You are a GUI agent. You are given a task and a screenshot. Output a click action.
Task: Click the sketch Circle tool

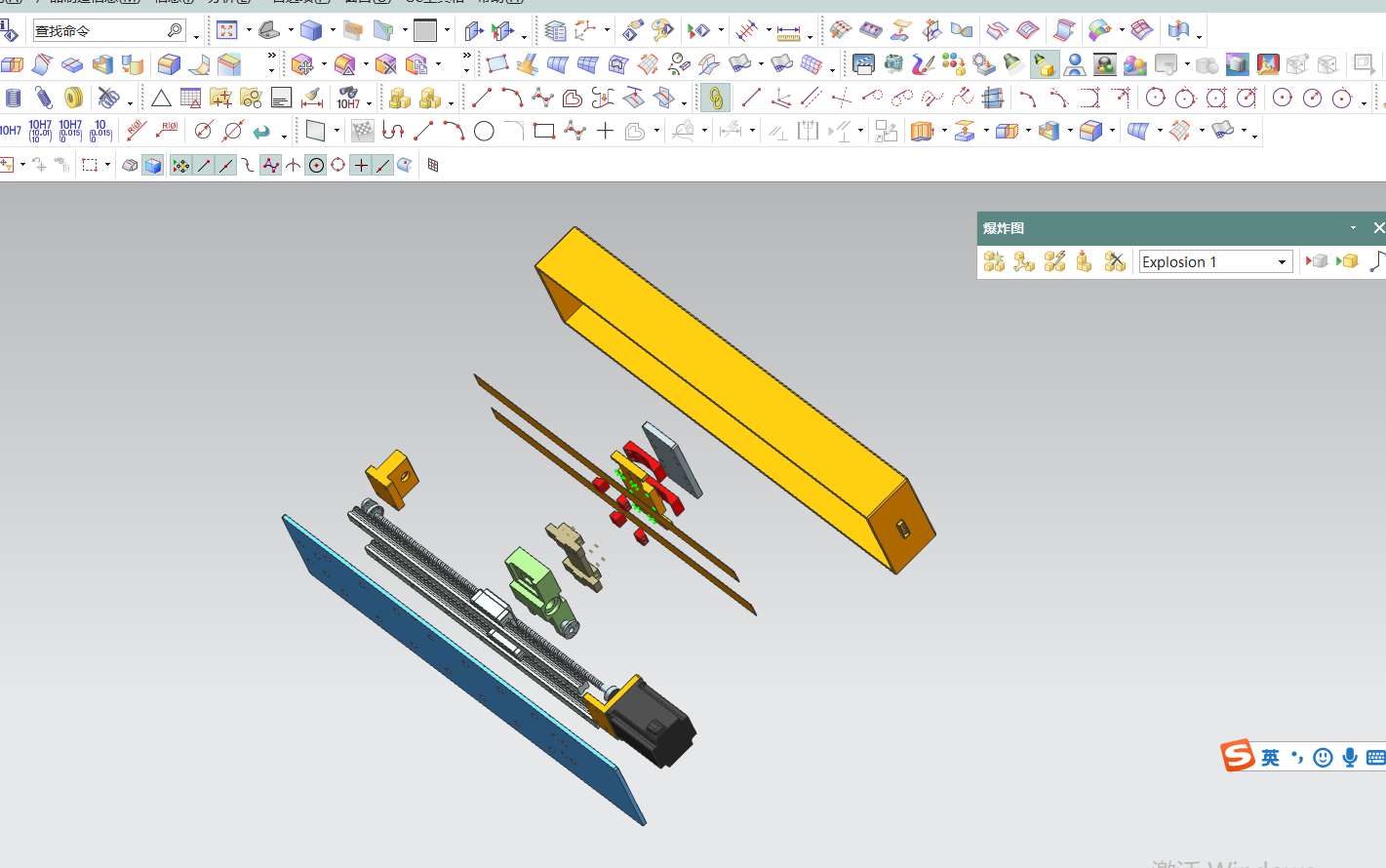click(x=484, y=131)
